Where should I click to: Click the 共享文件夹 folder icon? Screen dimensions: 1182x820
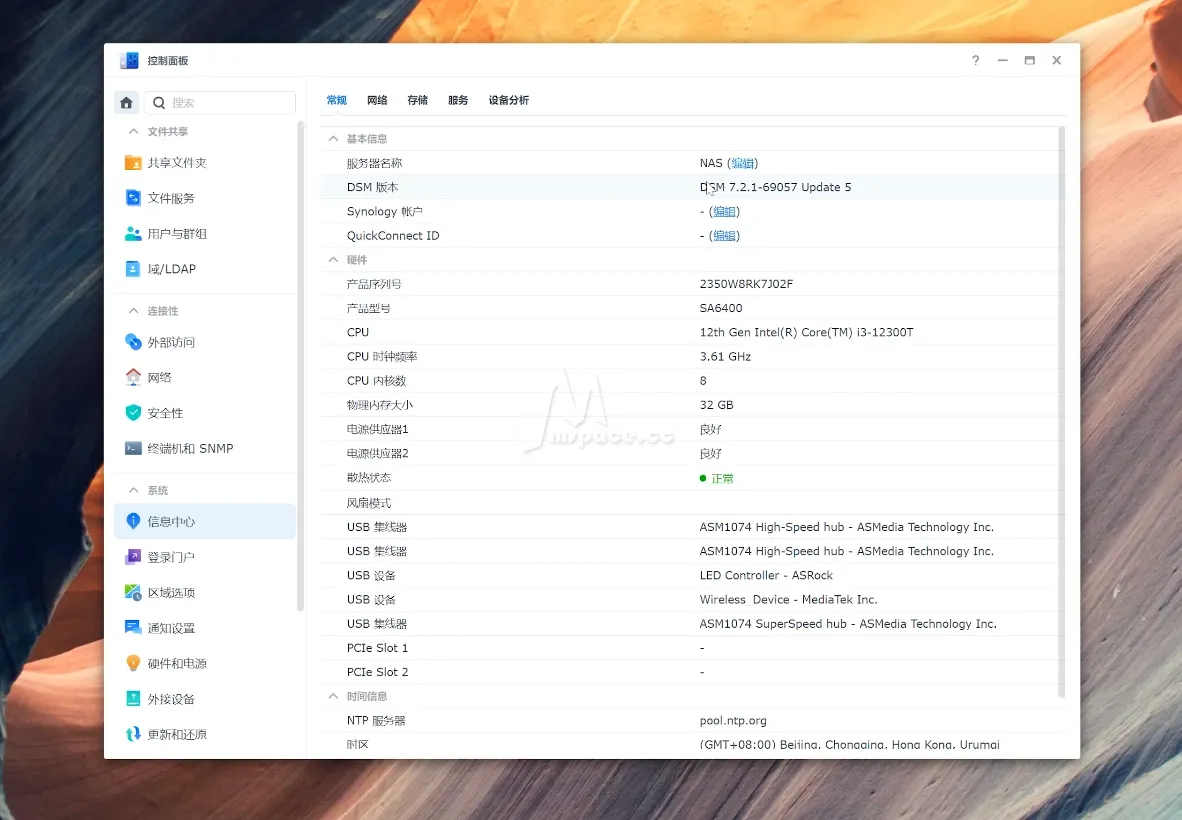[x=133, y=163]
